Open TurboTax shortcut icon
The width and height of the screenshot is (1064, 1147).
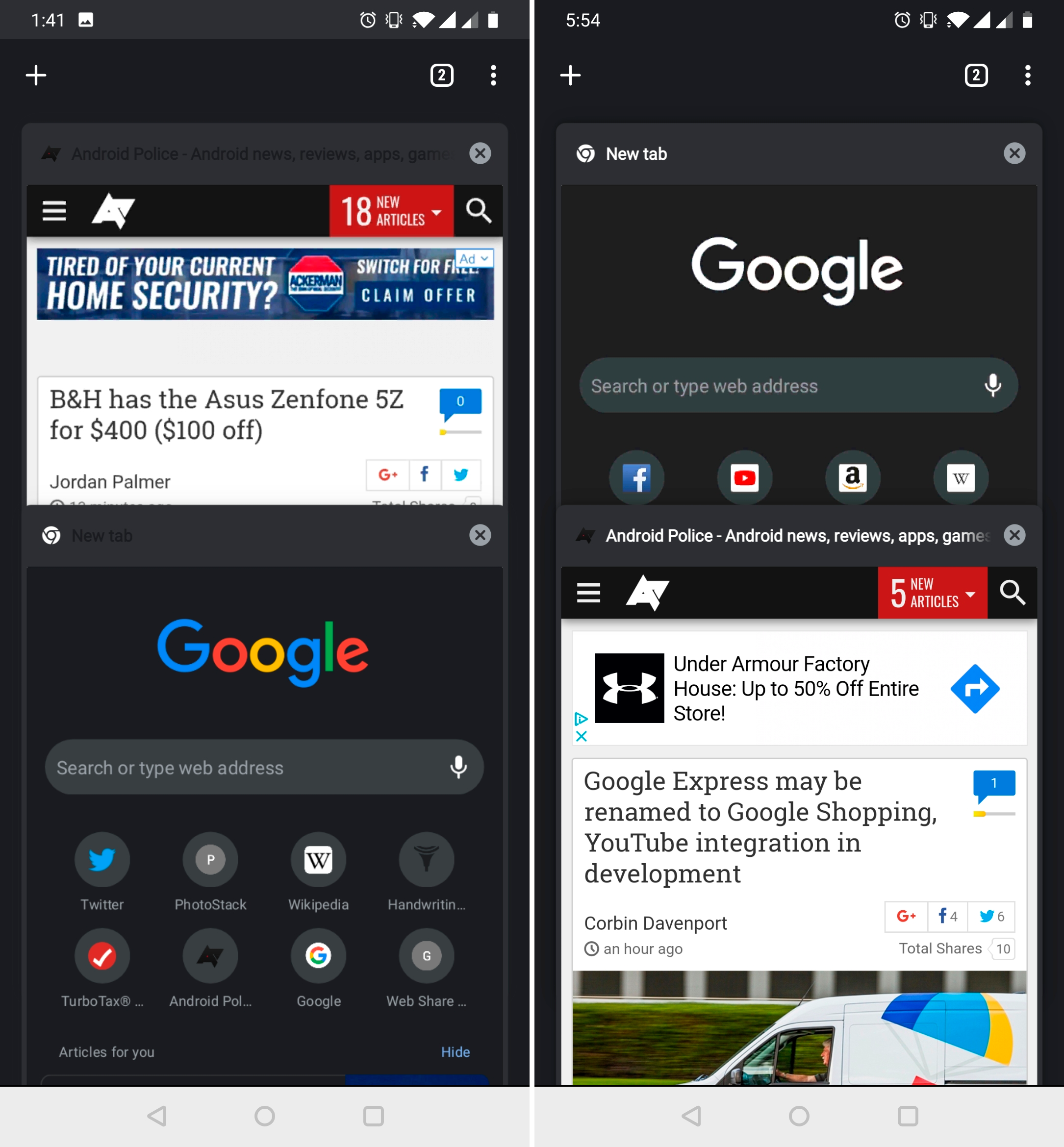(102, 955)
